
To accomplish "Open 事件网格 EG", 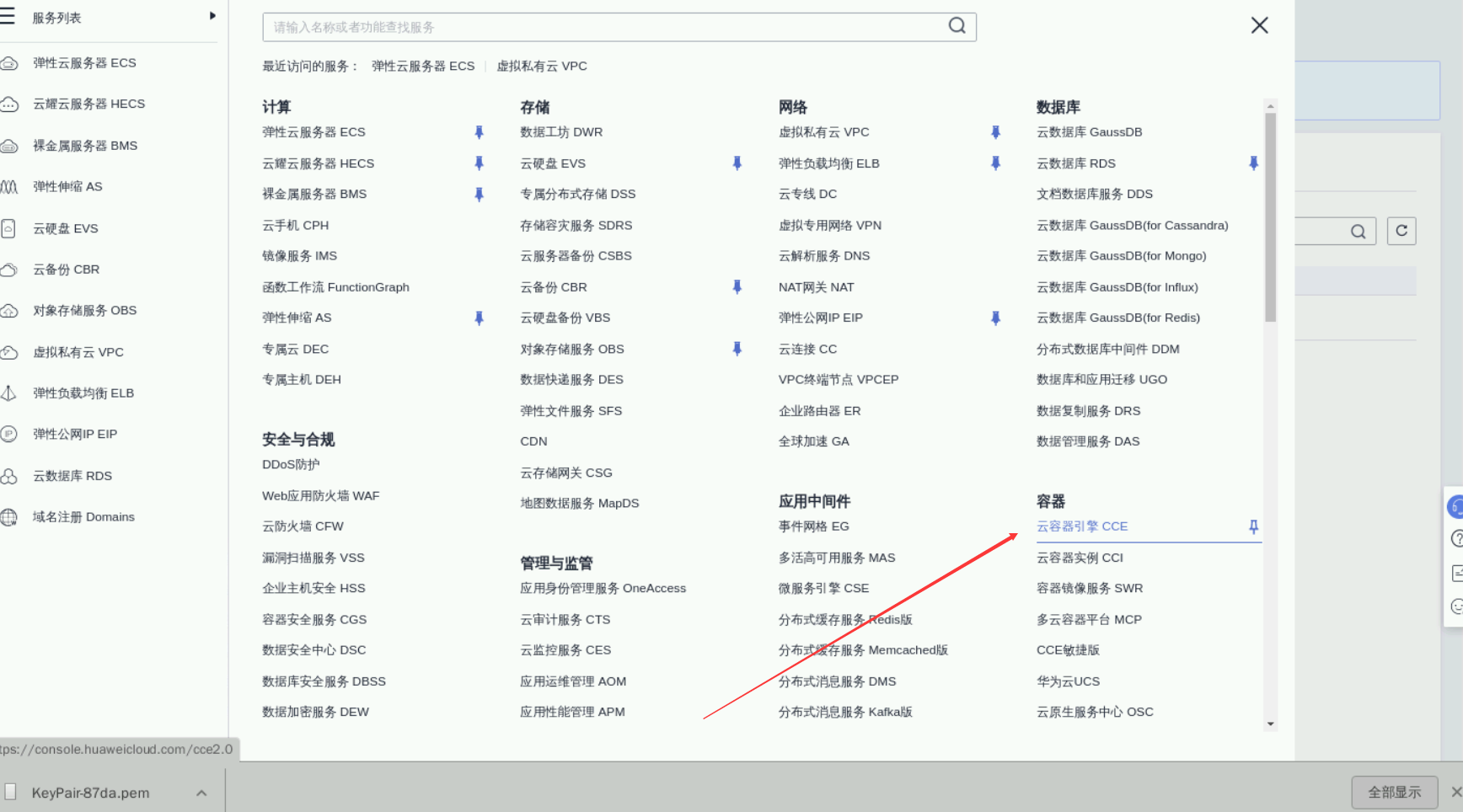I will pyautogui.click(x=813, y=526).
